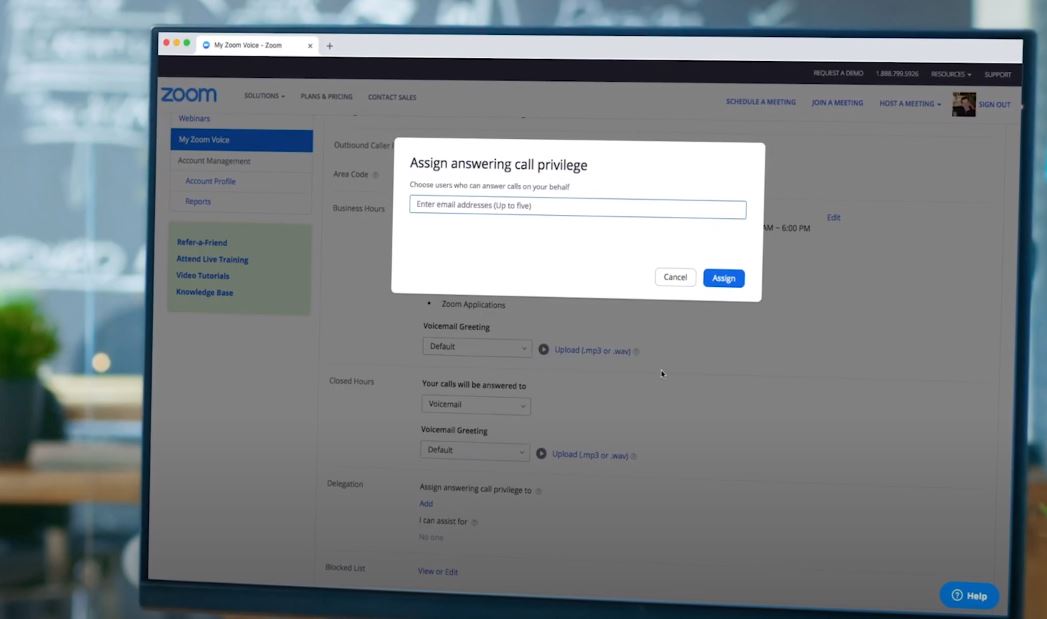The height and width of the screenshot is (619, 1047).
Task: Expand Account Management in sidebar
Action: click(x=214, y=161)
